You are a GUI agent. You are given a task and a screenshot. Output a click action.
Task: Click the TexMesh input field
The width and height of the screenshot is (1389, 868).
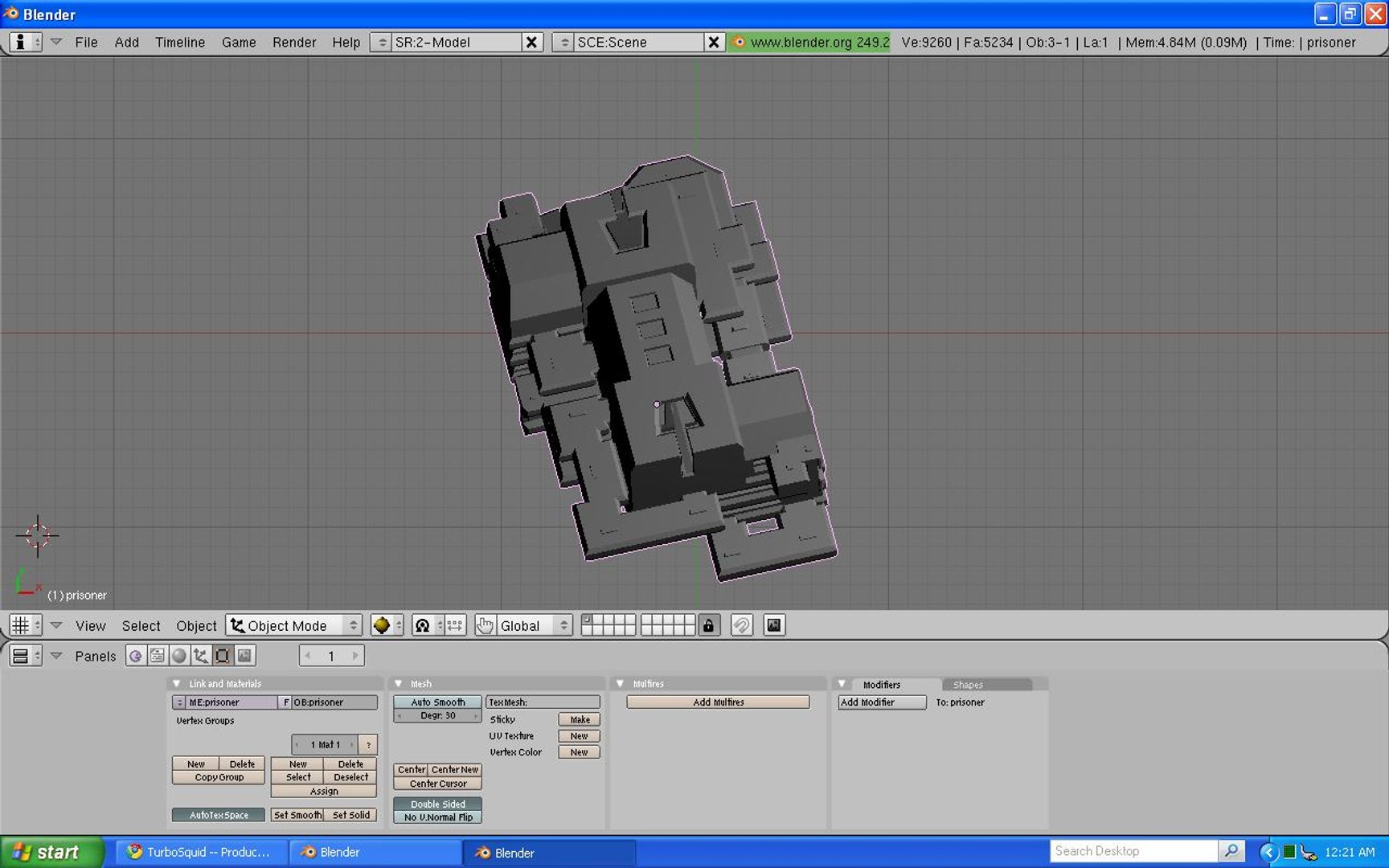click(x=543, y=702)
